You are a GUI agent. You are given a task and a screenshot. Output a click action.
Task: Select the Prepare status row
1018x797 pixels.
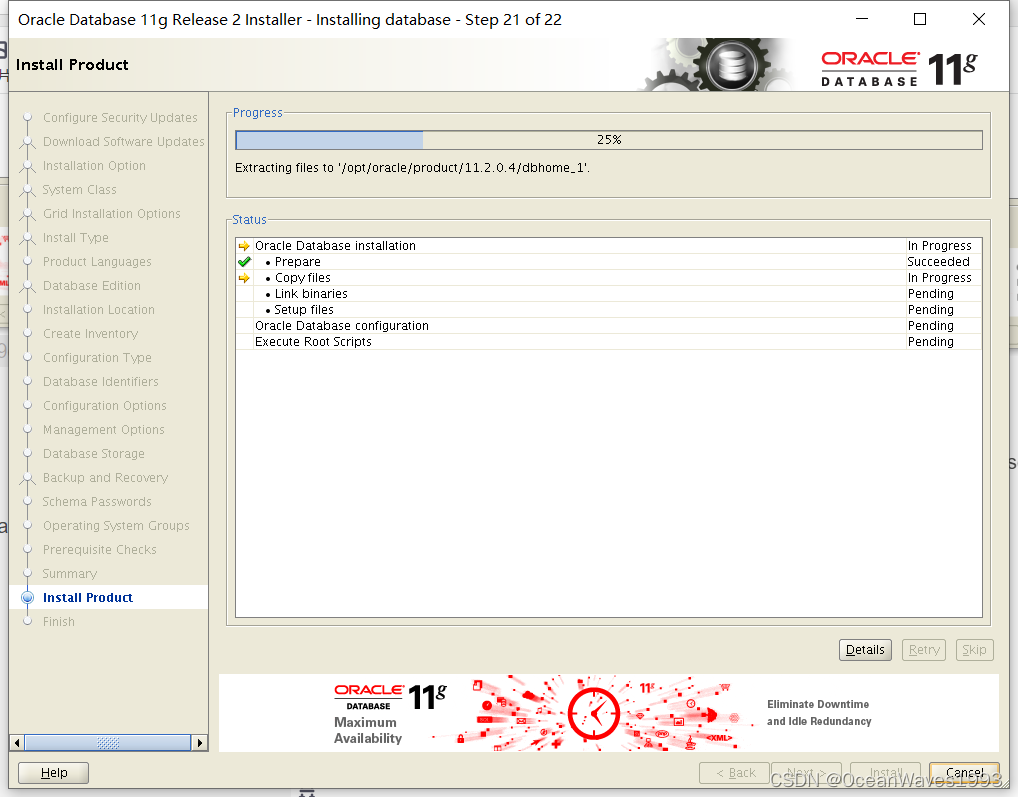click(608, 262)
